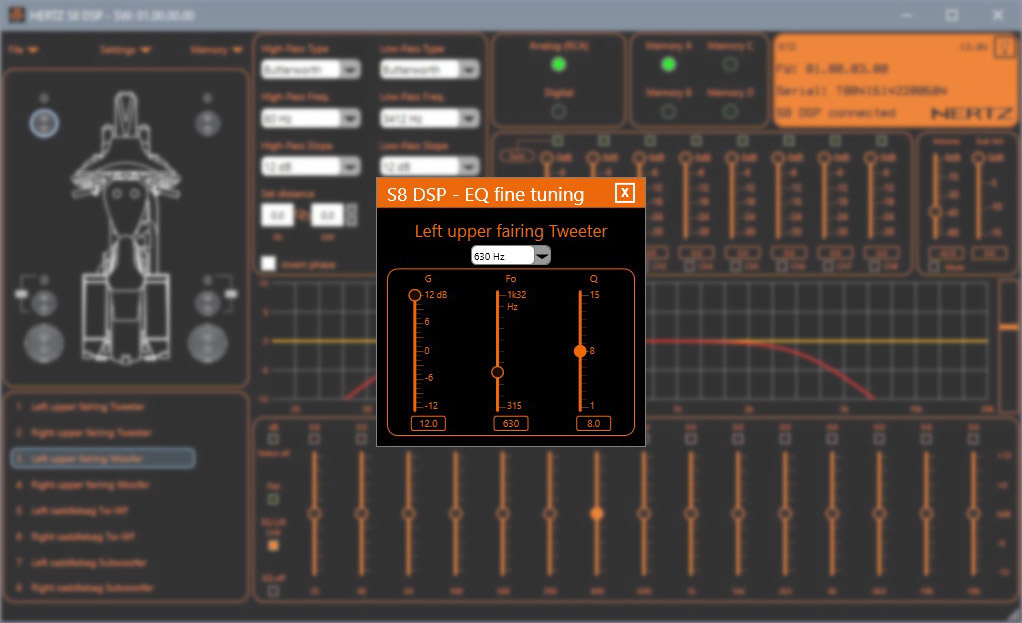Click the highlighted orange EQ band slider handle

596,514
